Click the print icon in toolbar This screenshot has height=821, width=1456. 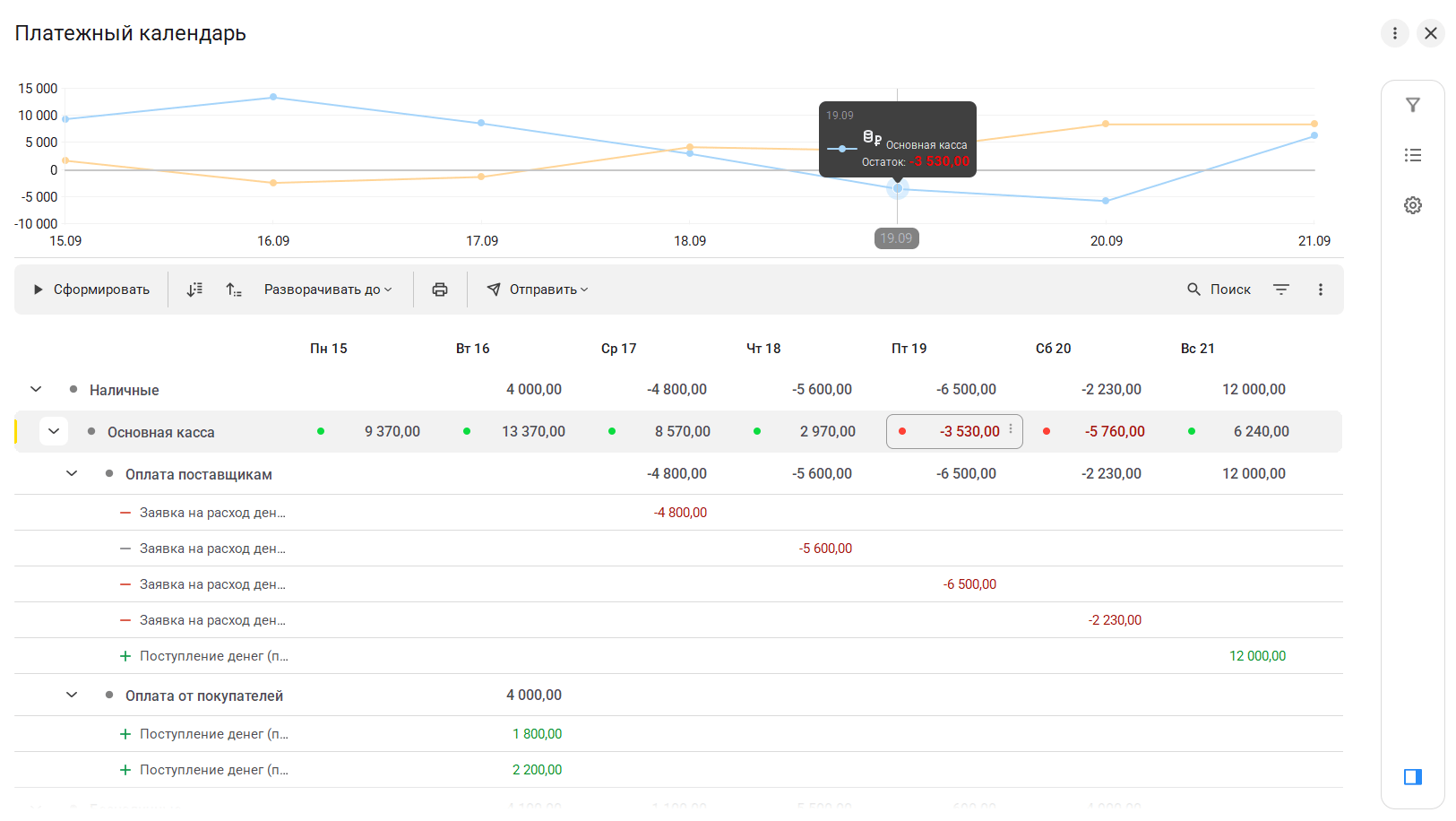[439, 290]
